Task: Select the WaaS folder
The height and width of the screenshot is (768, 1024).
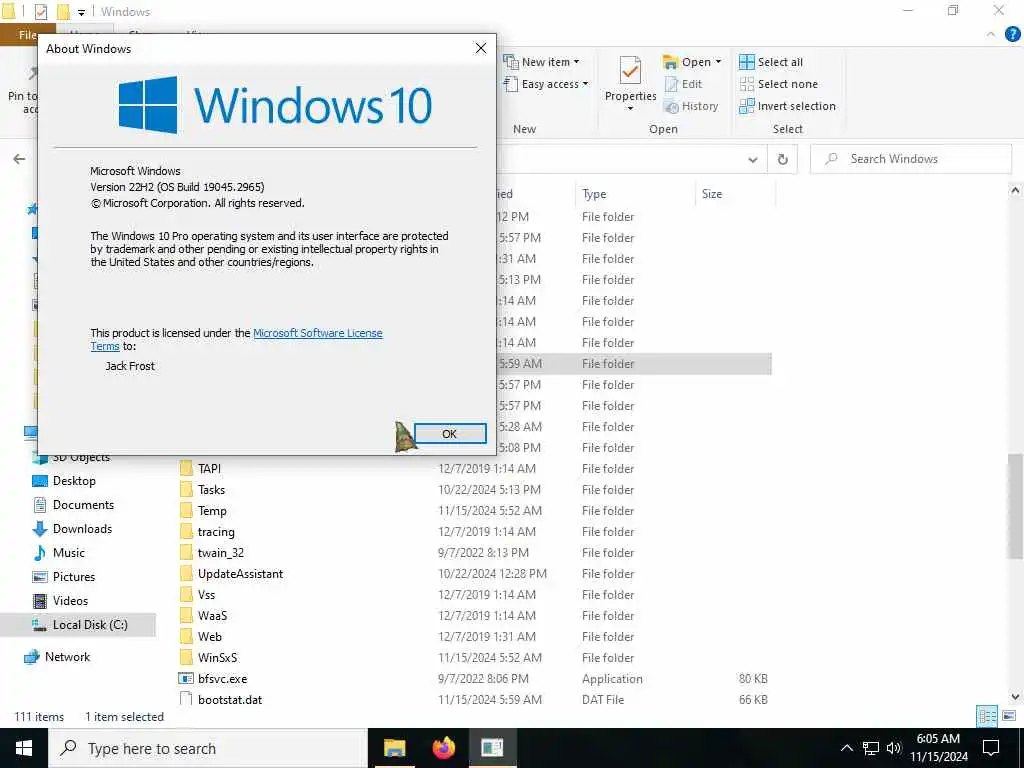Action: click(x=212, y=616)
